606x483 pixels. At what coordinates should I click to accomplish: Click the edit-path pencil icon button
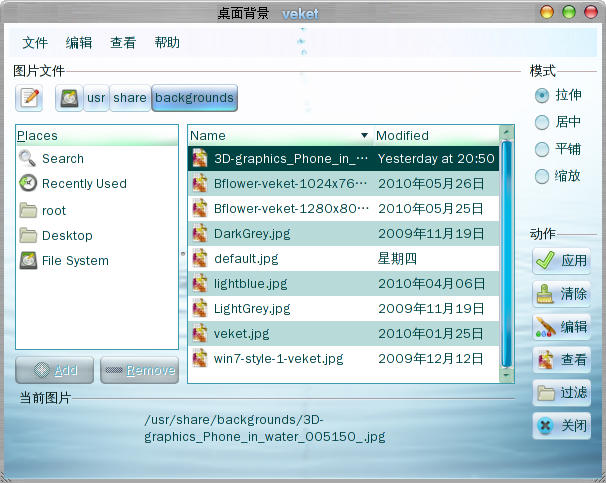click(x=30, y=98)
